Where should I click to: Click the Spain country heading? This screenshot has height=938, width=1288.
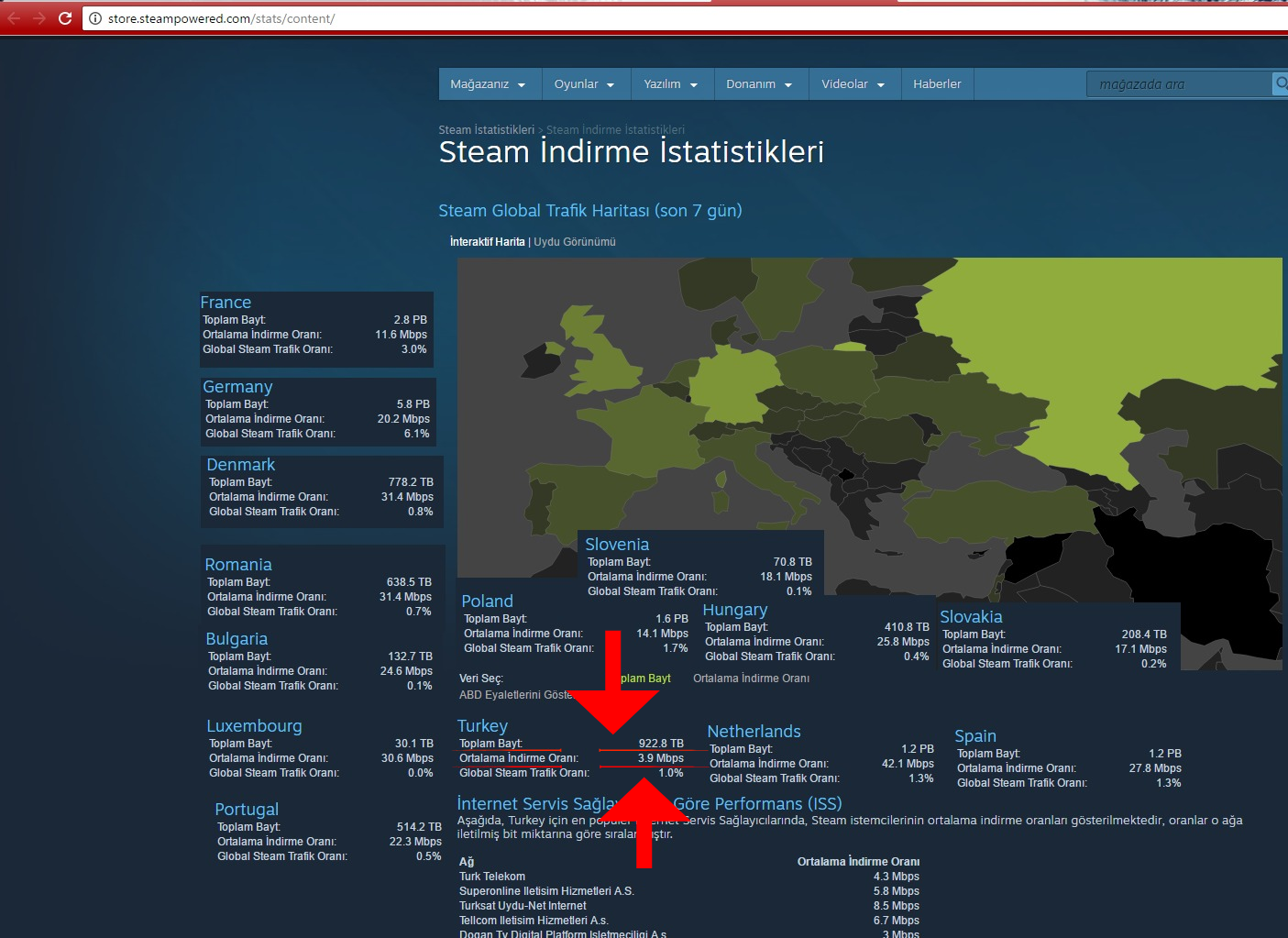tap(975, 736)
